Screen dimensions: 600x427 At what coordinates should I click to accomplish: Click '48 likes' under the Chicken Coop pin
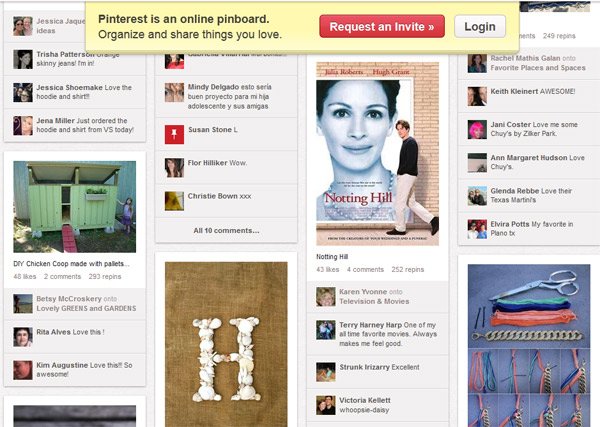(x=25, y=276)
